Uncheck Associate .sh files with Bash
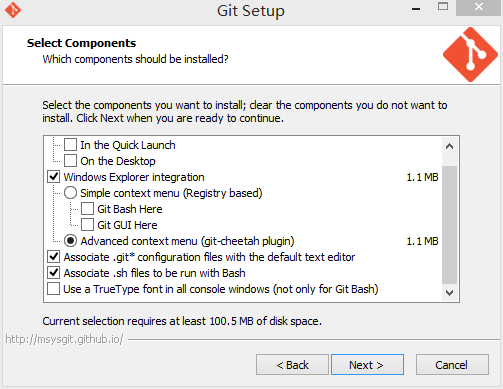503x389 pixels. pos(54,273)
